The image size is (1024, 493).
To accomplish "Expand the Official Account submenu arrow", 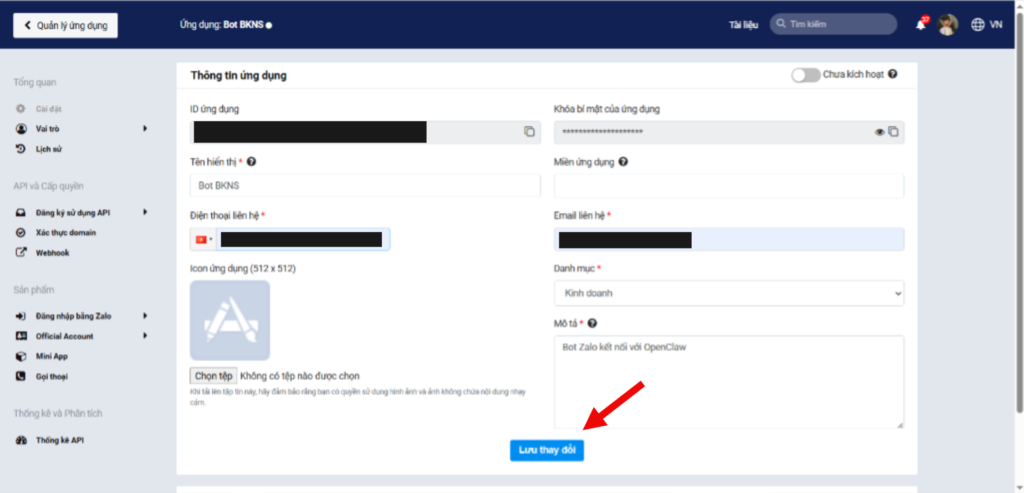I will [x=145, y=336].
